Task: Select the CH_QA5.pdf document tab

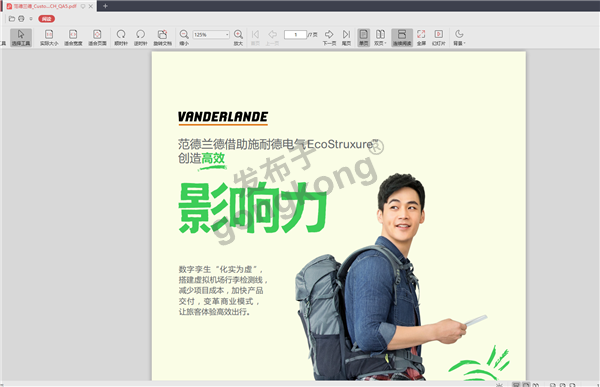Action: click(45, 6)
